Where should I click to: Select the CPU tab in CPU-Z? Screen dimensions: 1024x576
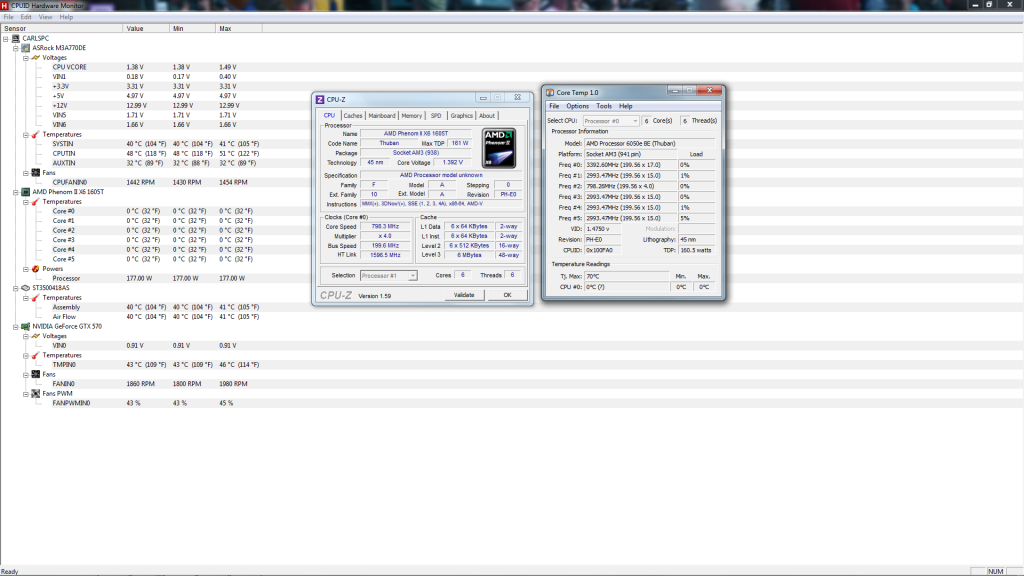(329, 115)
